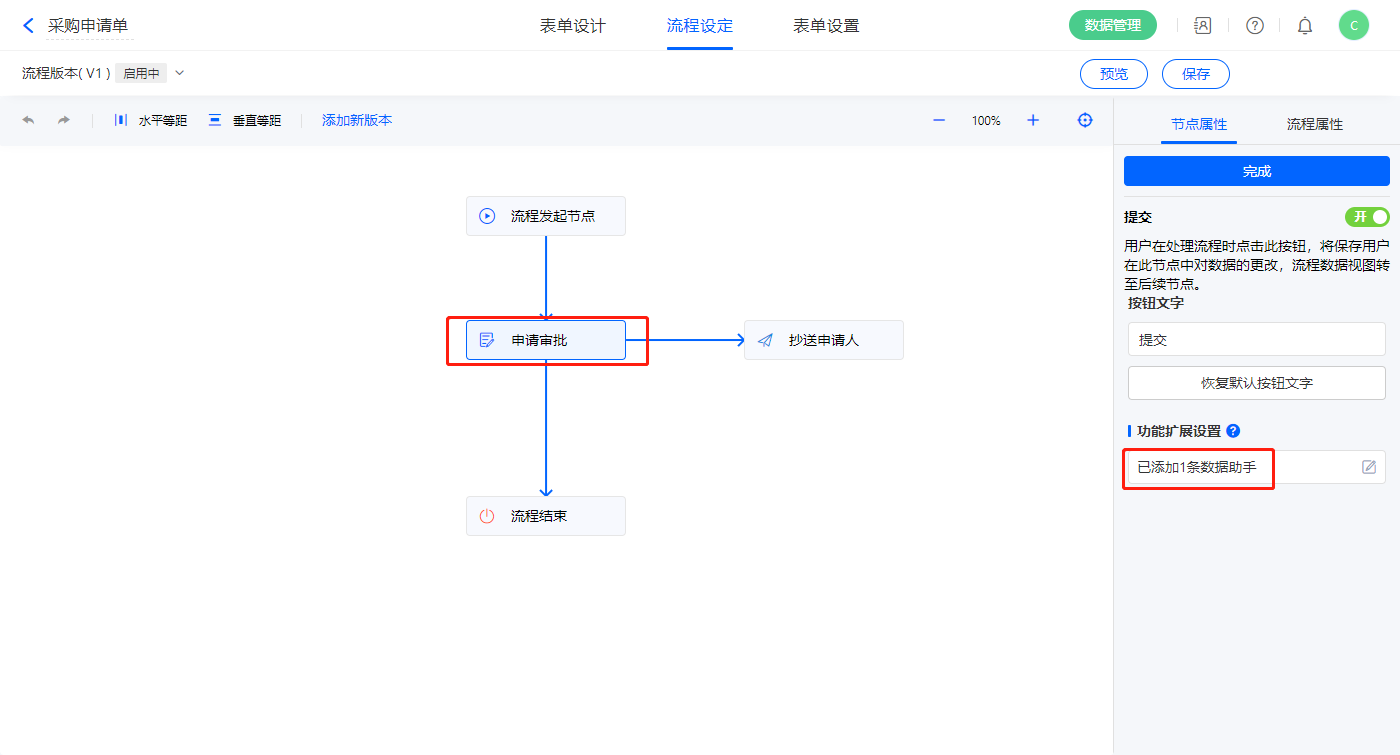
Task: Click the blue 完成 button
Action: tap(1256, 171)
